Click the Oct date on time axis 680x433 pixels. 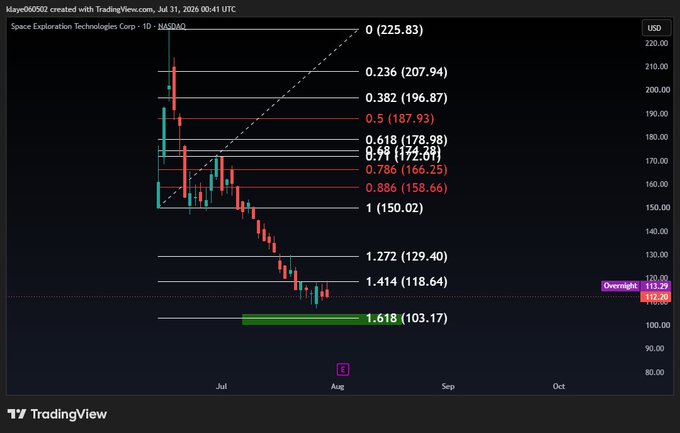pyautogui.click(x=559, y=386)
